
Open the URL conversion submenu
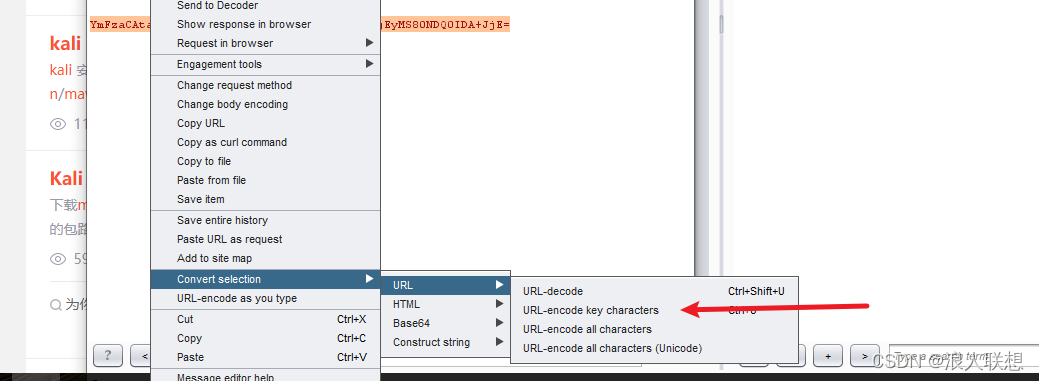446,285
